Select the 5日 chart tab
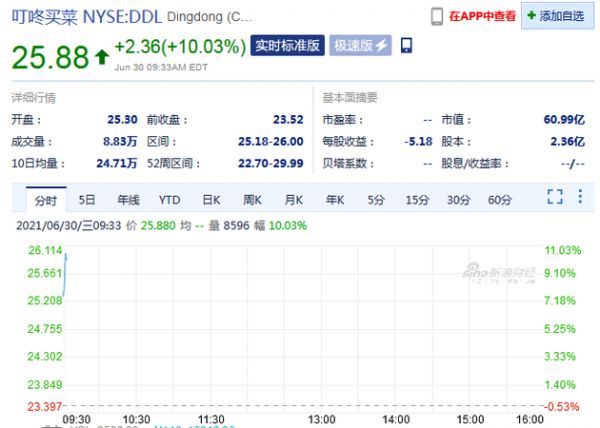 pos(87,200)
